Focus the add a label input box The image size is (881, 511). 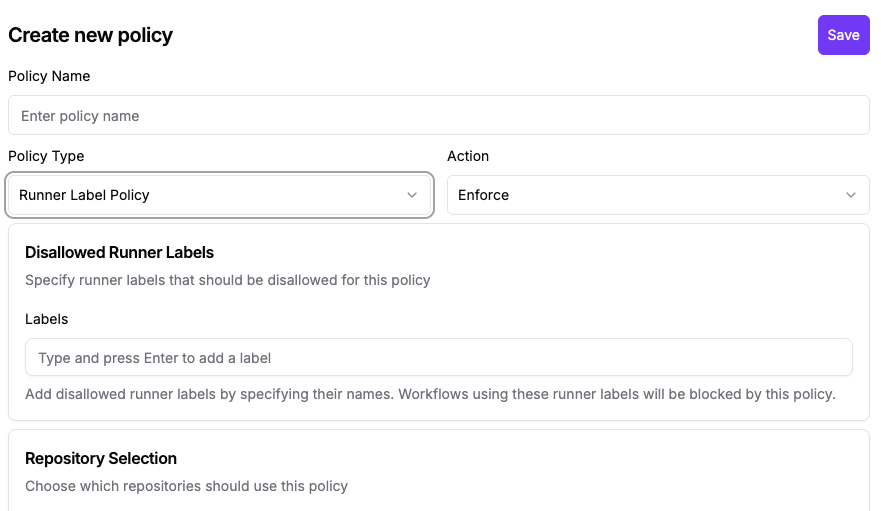tap(439, 358)
